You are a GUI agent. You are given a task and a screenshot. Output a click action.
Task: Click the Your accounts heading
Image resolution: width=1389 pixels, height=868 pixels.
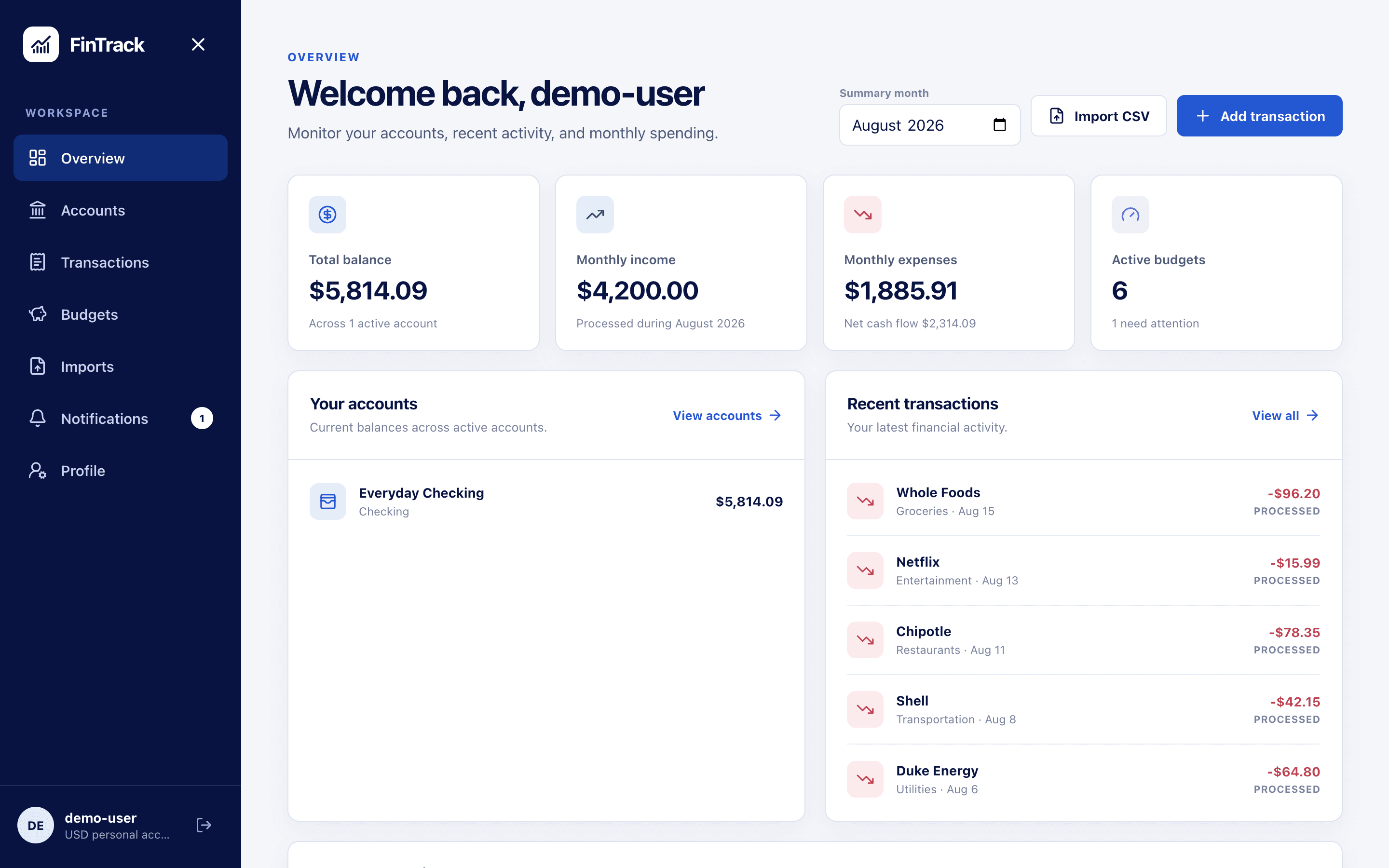pyautogui.click(x=363, y=404)
